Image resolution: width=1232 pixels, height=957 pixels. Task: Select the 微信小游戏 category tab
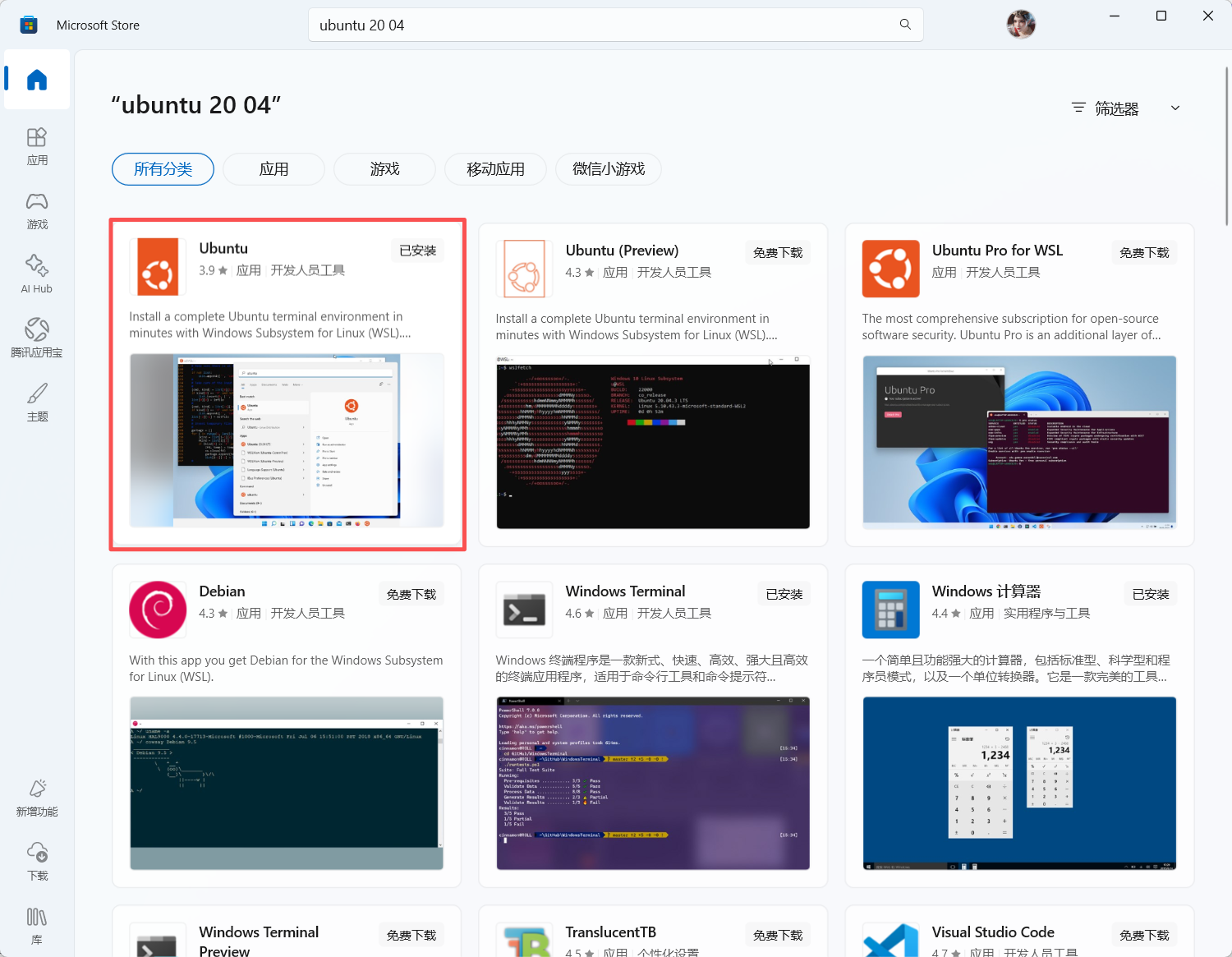tap(609, 169)
